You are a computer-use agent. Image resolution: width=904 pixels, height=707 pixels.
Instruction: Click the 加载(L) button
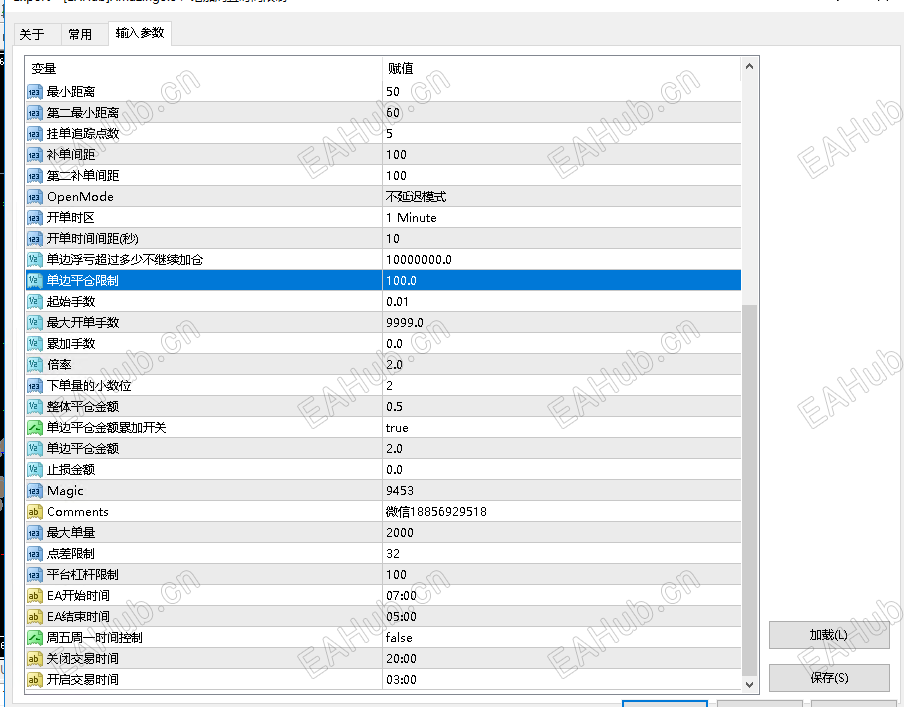coord(828,635)
